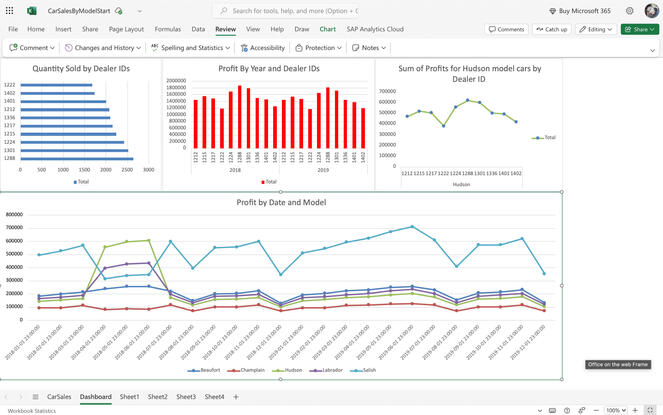Image resolution: width=663 pixels, height=415 pixels.
Task: Click the green Share button
Action: pyautogui.click(x=638, y=30)
